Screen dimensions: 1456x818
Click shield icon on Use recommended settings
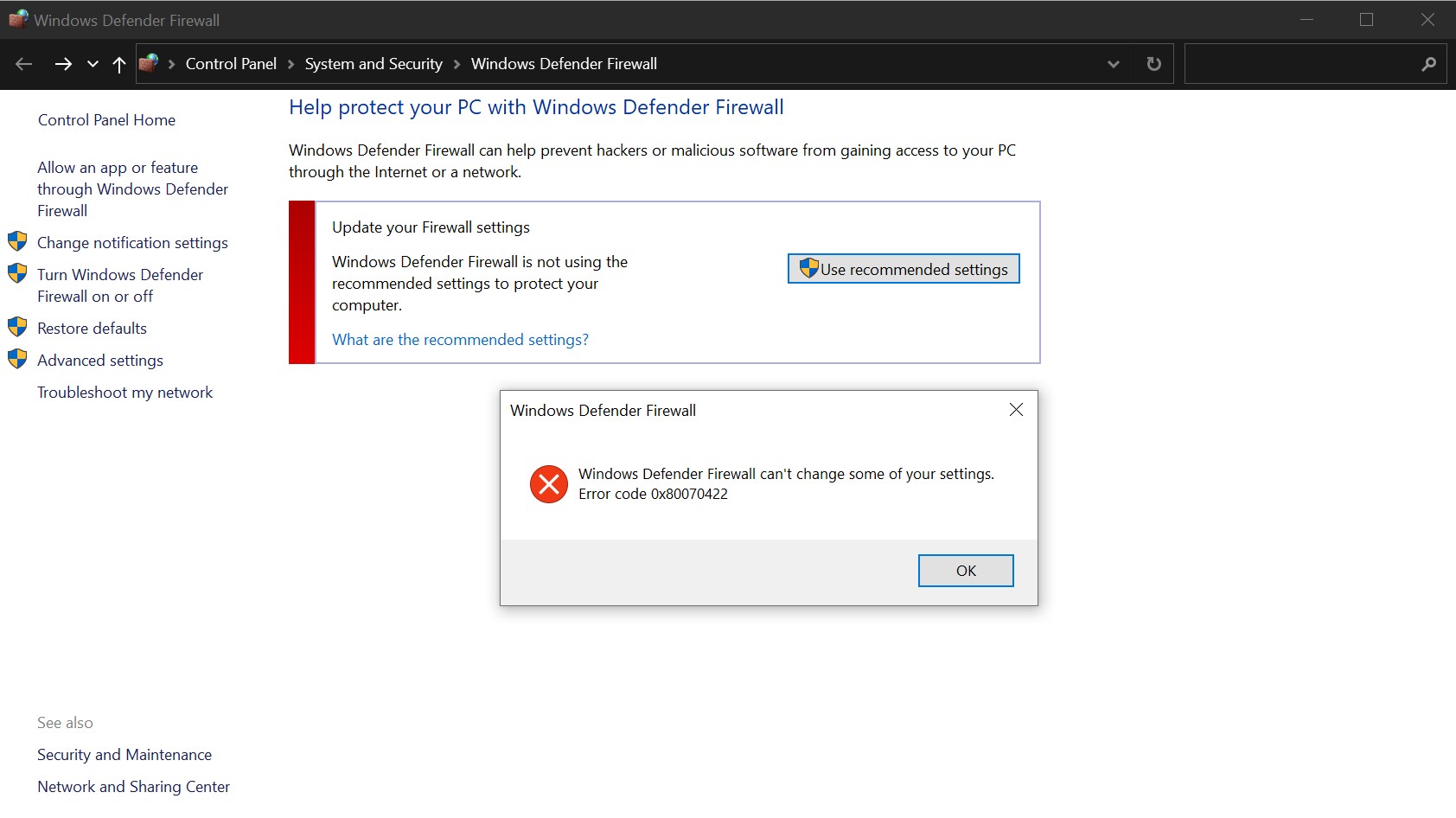click(x=808, y=268)
